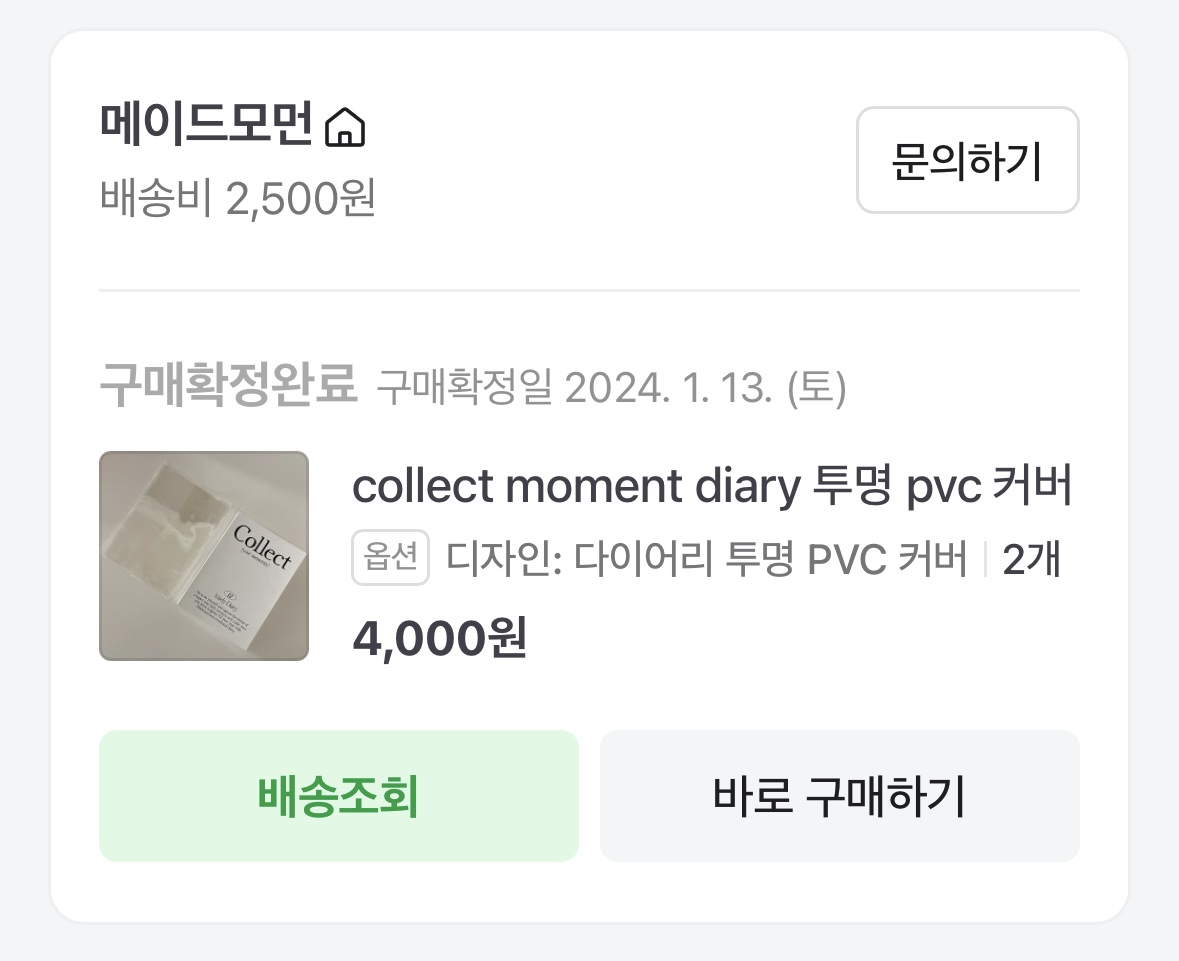Track the delivery with 배송조회
The height and width of the screenshot is (961, 1179).
pyautogui.click(x=338, y=796)
